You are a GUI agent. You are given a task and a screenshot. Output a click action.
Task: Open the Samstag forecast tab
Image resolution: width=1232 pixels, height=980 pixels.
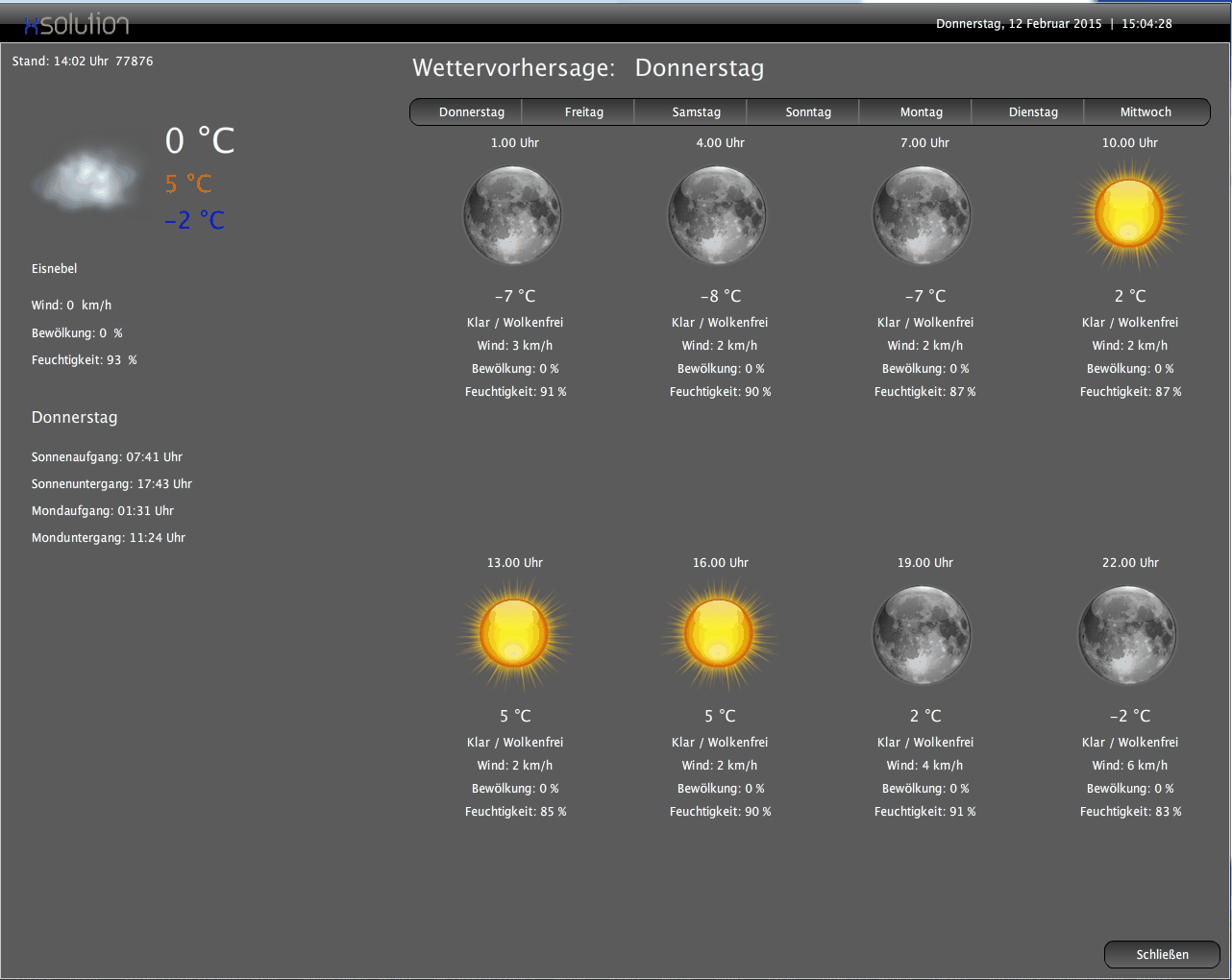pyautogui.click(x=696, y=112)
